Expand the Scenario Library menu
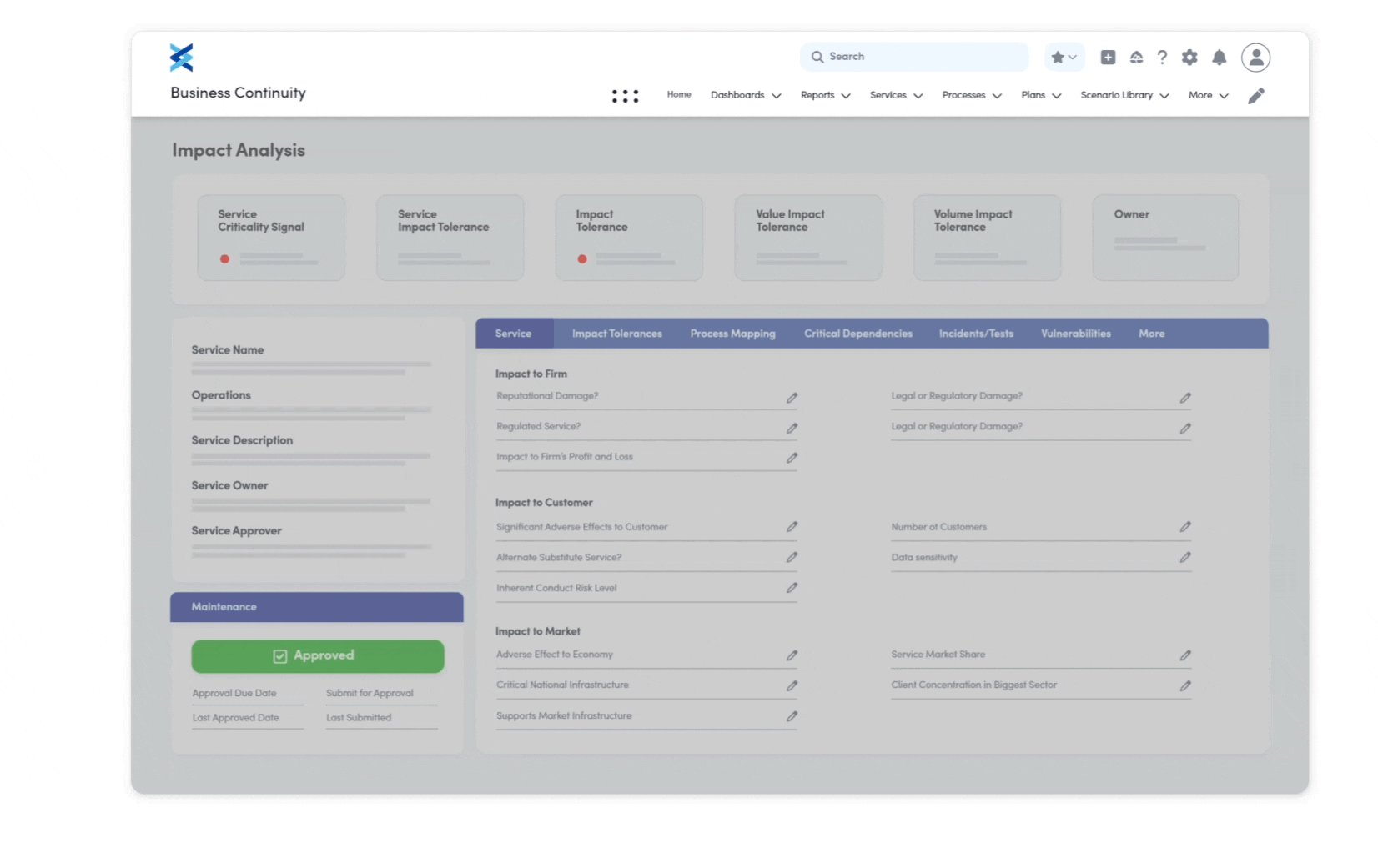1378x868 pixels. point(1124,95)
